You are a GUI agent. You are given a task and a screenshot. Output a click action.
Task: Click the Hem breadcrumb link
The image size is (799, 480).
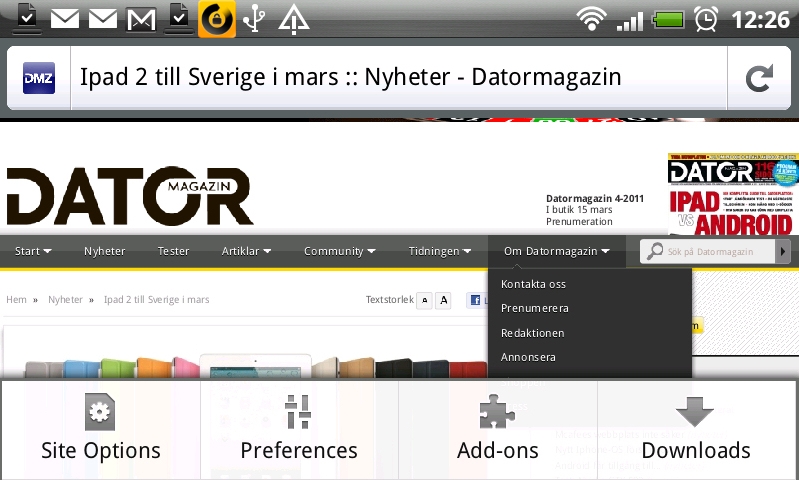pyautogui.click(x=16, y=300)
